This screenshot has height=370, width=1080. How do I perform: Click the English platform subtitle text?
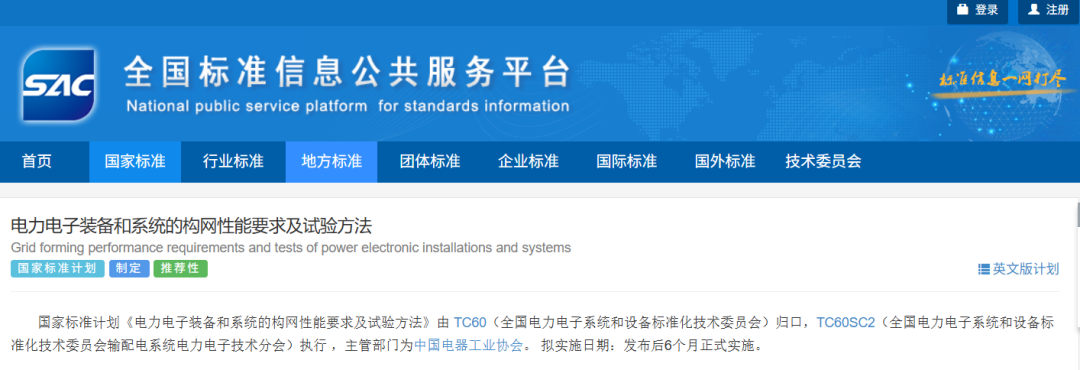pos(348,107)
